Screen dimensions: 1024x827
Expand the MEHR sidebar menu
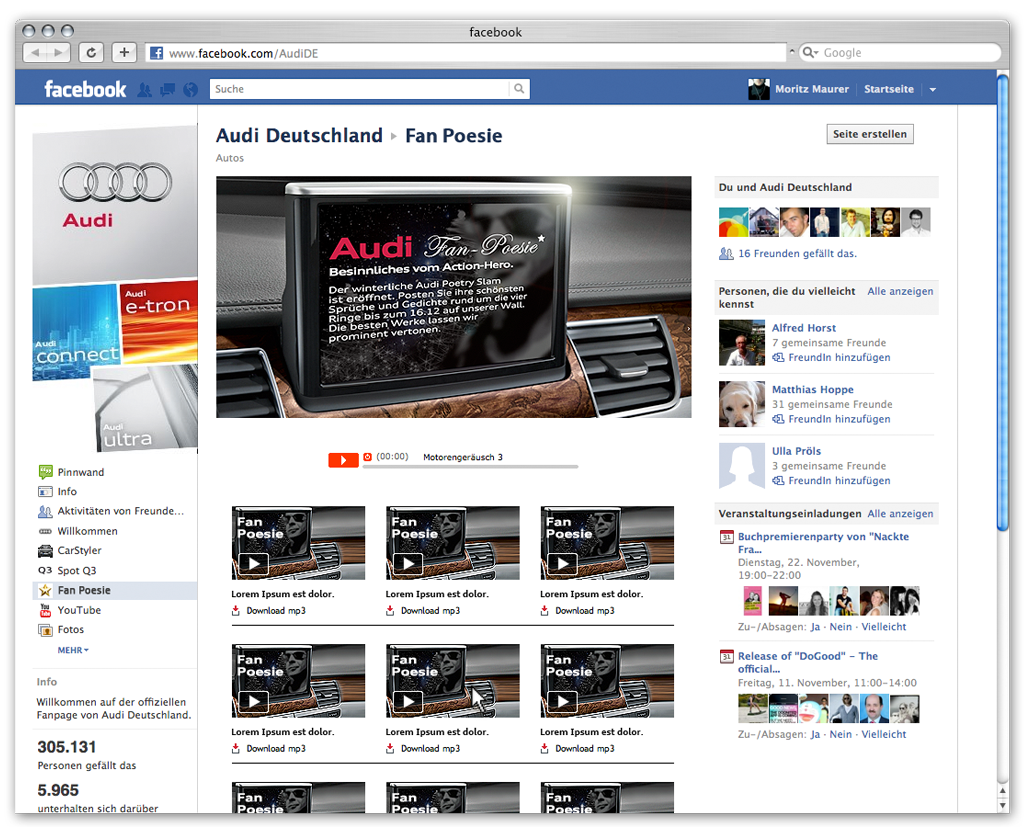[73, 650]
